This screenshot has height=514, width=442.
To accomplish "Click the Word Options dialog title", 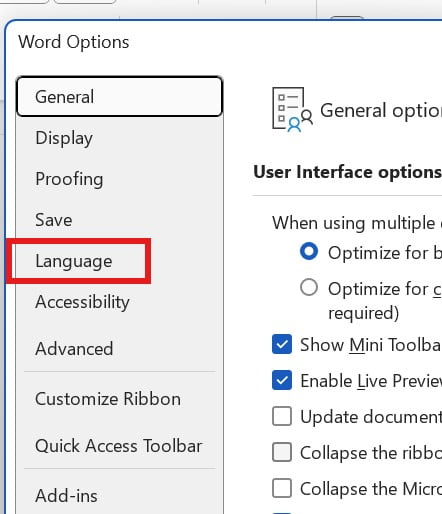I will click(74, 42).
